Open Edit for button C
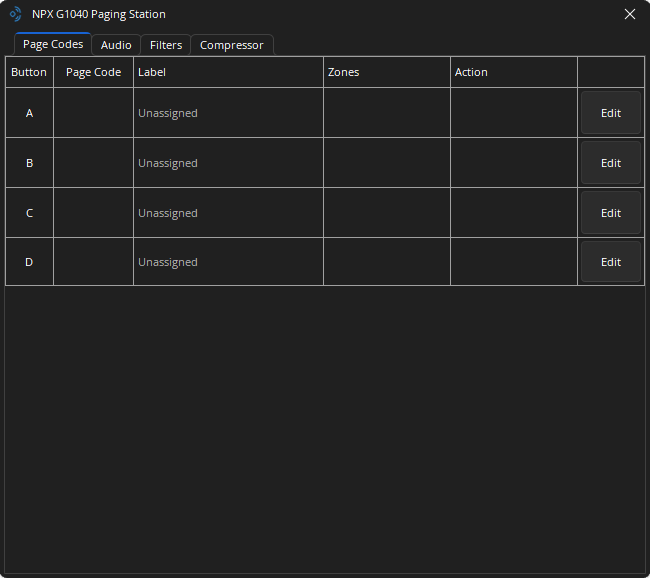Viewport: 650px width, 578px height. 610,213
